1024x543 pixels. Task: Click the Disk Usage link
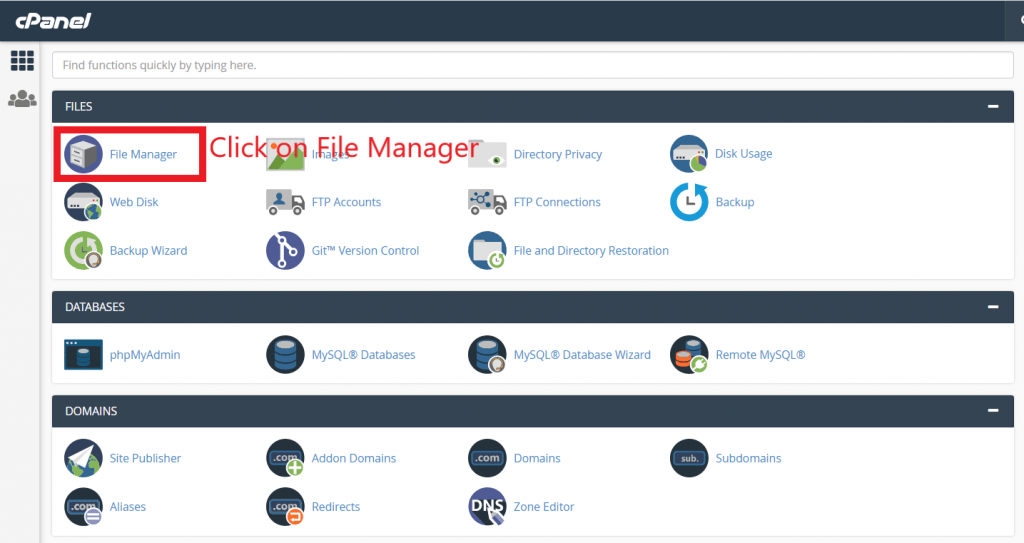(744, 154)
